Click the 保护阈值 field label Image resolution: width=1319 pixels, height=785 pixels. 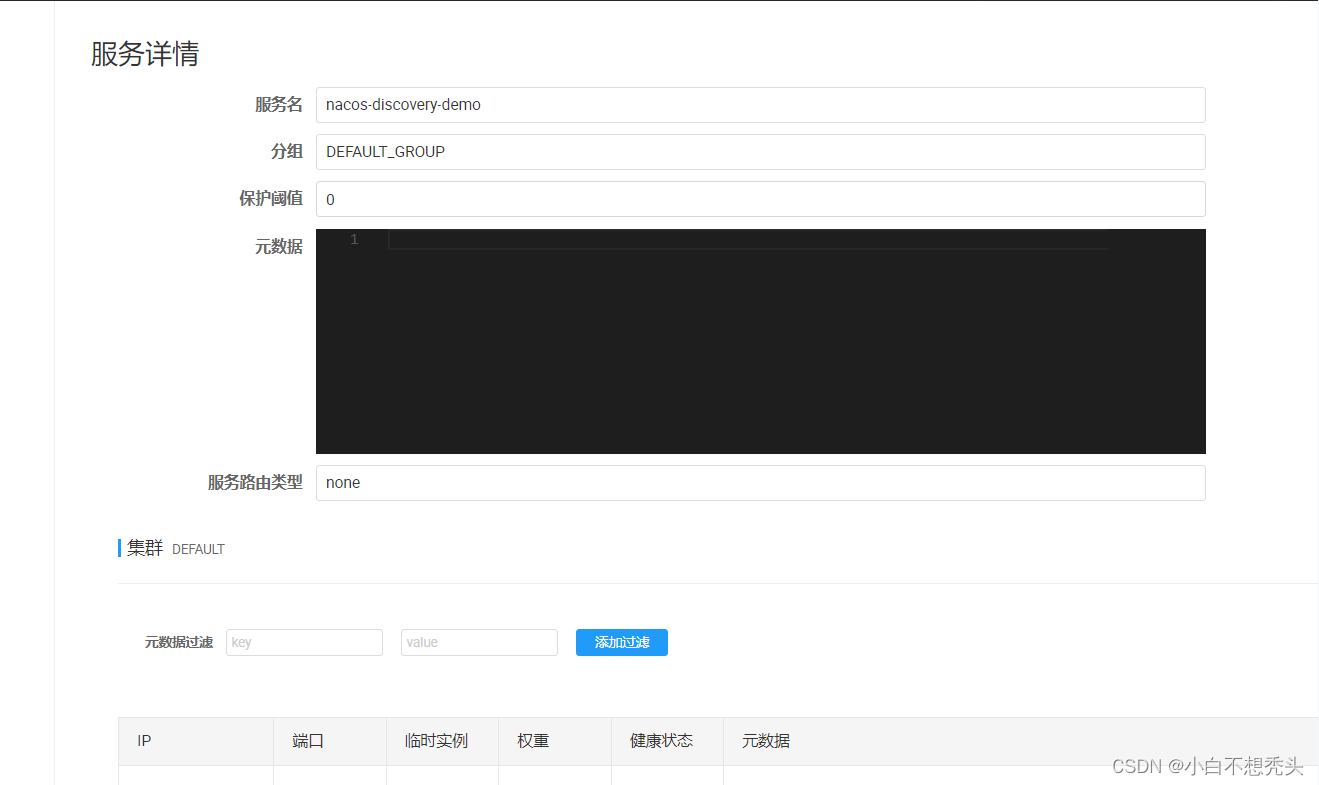[x=270, y=199]
